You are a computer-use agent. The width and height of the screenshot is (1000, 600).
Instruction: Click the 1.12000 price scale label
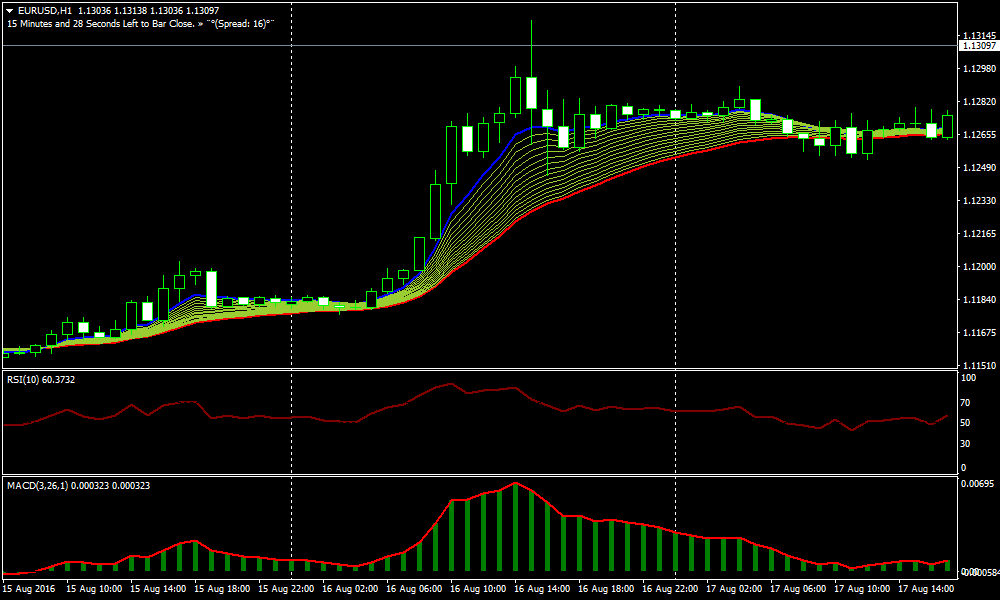[x=977, y=267]
